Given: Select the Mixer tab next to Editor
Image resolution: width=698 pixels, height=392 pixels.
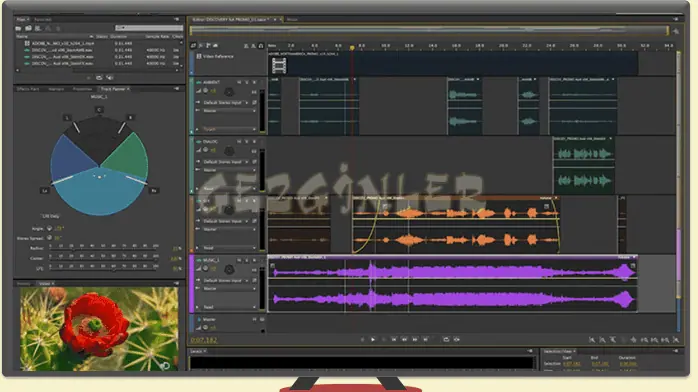Looking at the screenshot, I should click(292, 20).
